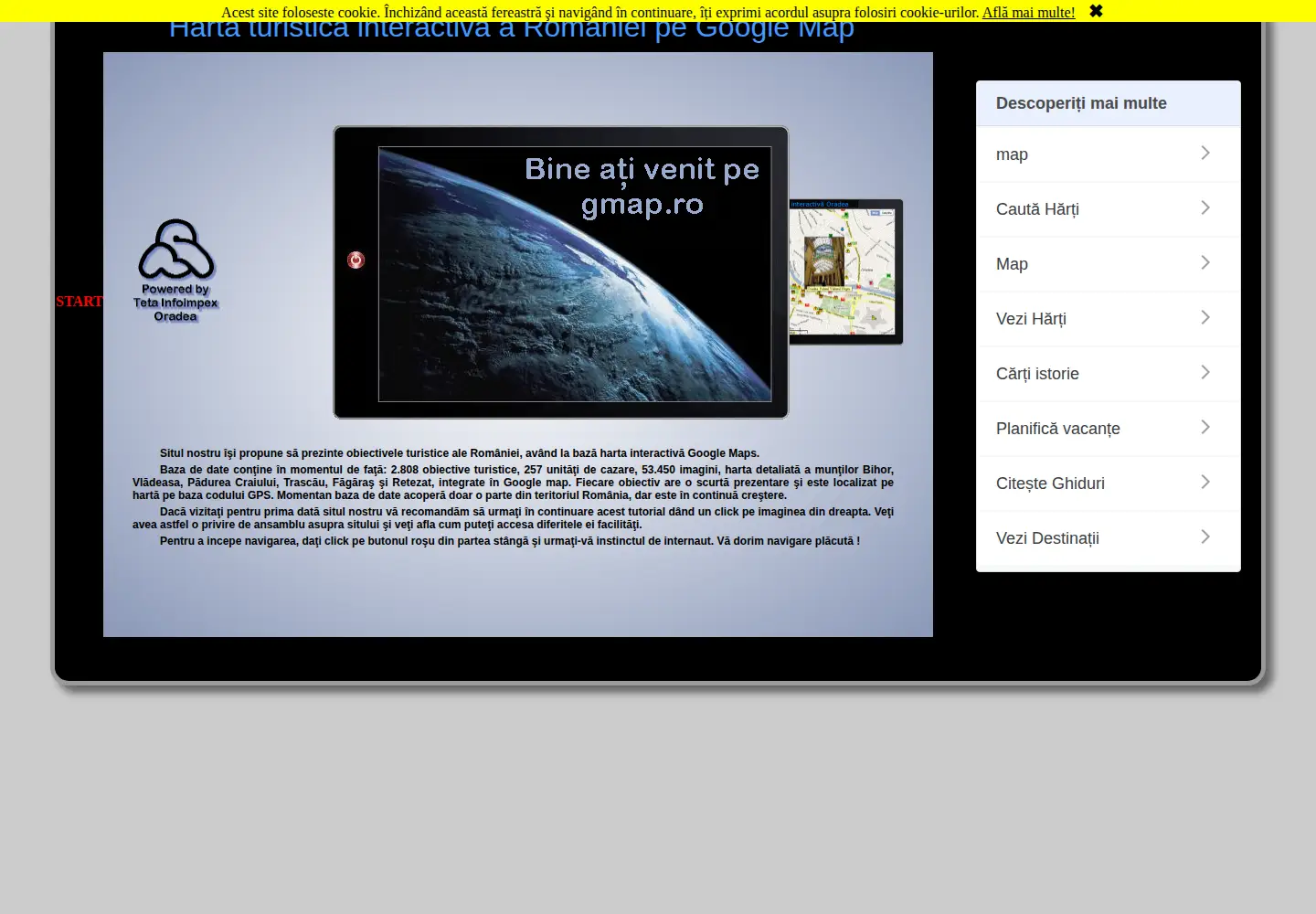1316x914 pixels.
Task: Click the chevron beside 'Citește Ghiduri'
Action: 1205,482
